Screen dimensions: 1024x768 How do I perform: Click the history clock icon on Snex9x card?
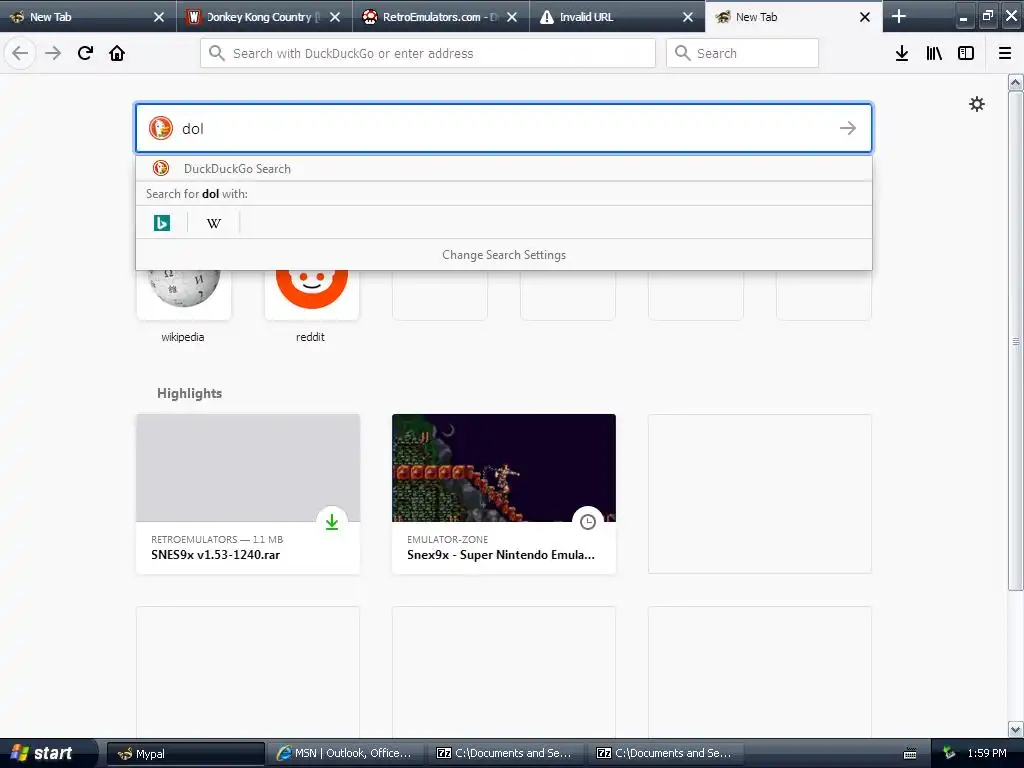click(588, 522)
